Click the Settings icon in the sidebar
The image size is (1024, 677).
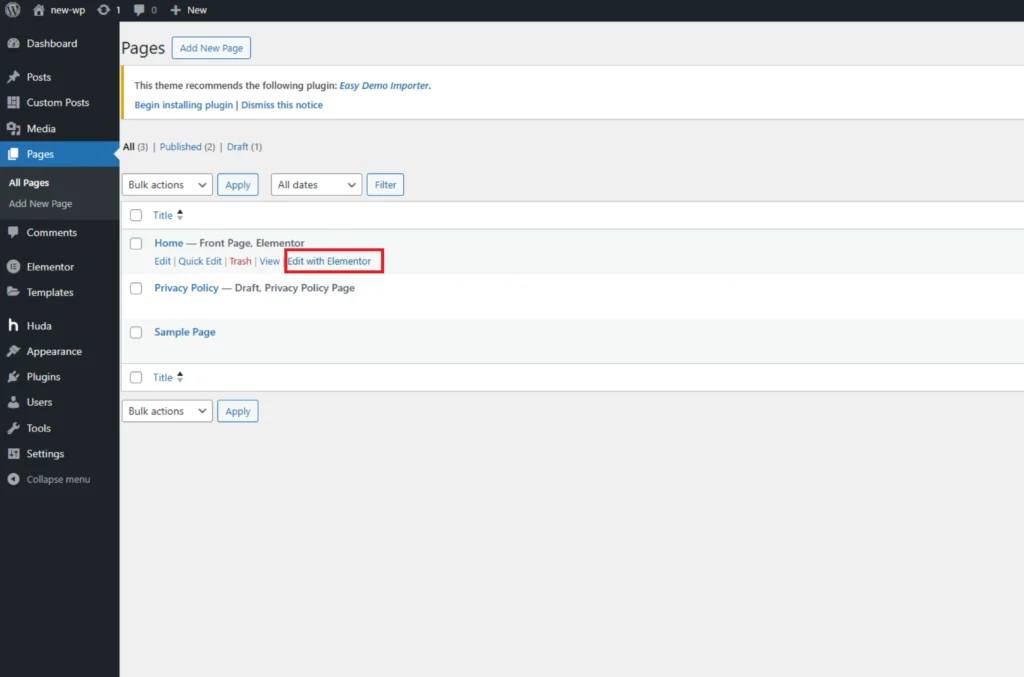[13, 454]
